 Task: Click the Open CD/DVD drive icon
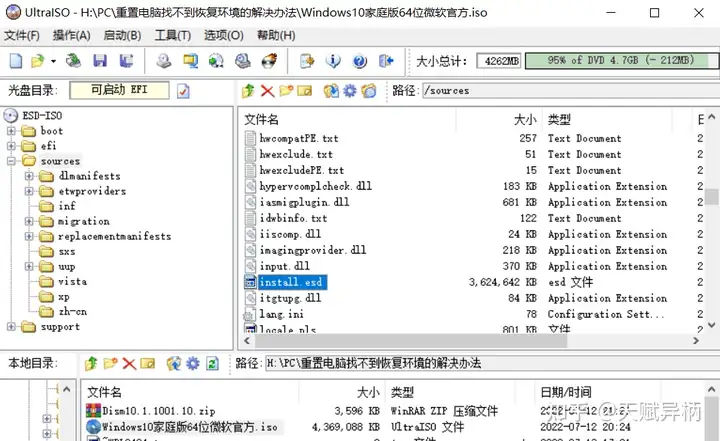73,61
